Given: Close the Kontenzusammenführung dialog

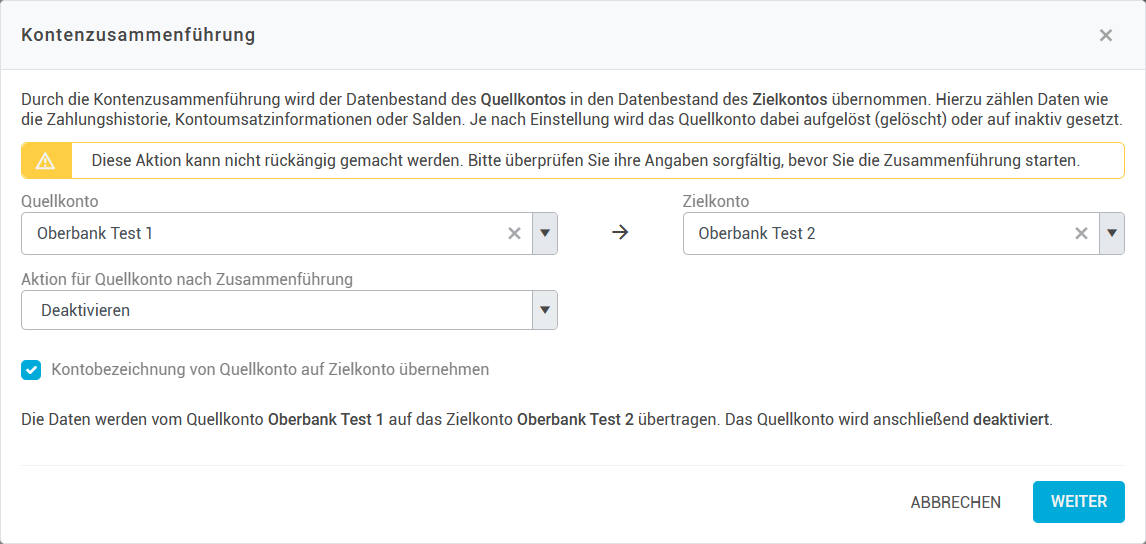Looking at the screenshot, I should (x=1105, y=36).
